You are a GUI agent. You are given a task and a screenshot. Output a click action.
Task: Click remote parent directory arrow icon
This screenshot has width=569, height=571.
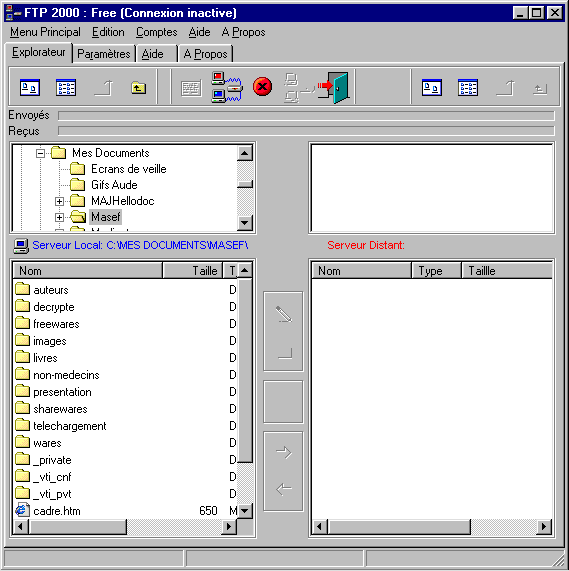pyautogui.click(x=505, y=88)
